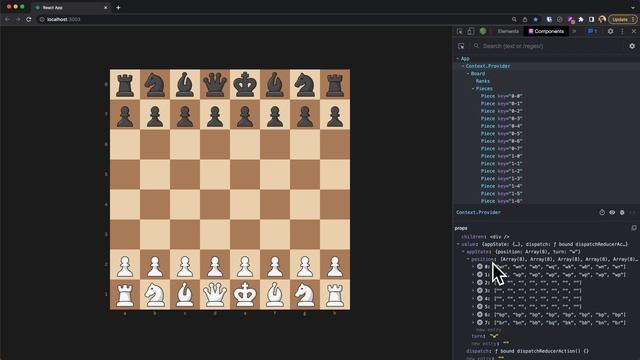Click the black knight on g8
Image resolution: width=640 pixels, height=360 pixels.
coord(305,84)
